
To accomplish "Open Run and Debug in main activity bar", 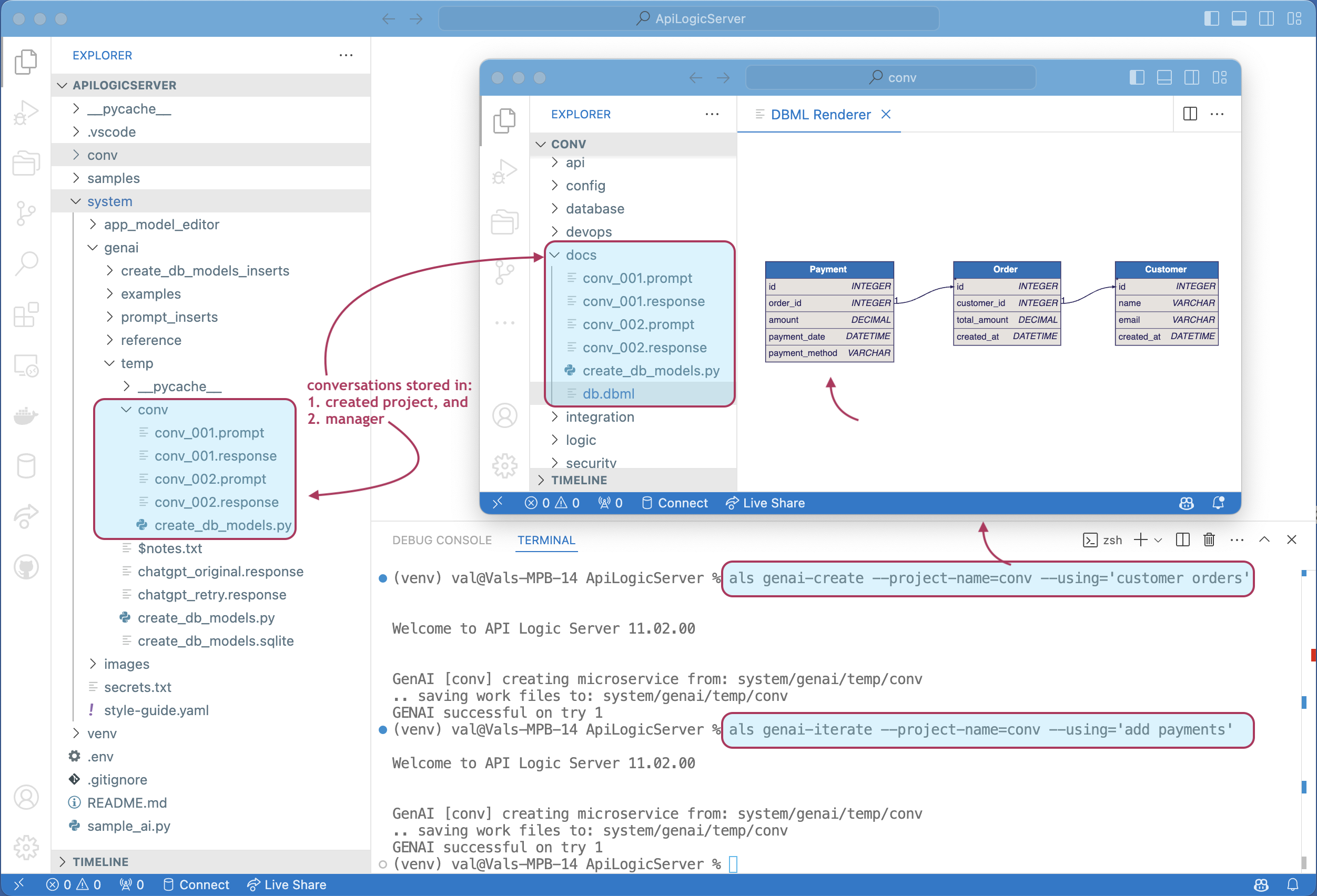I will pos(26,112).
